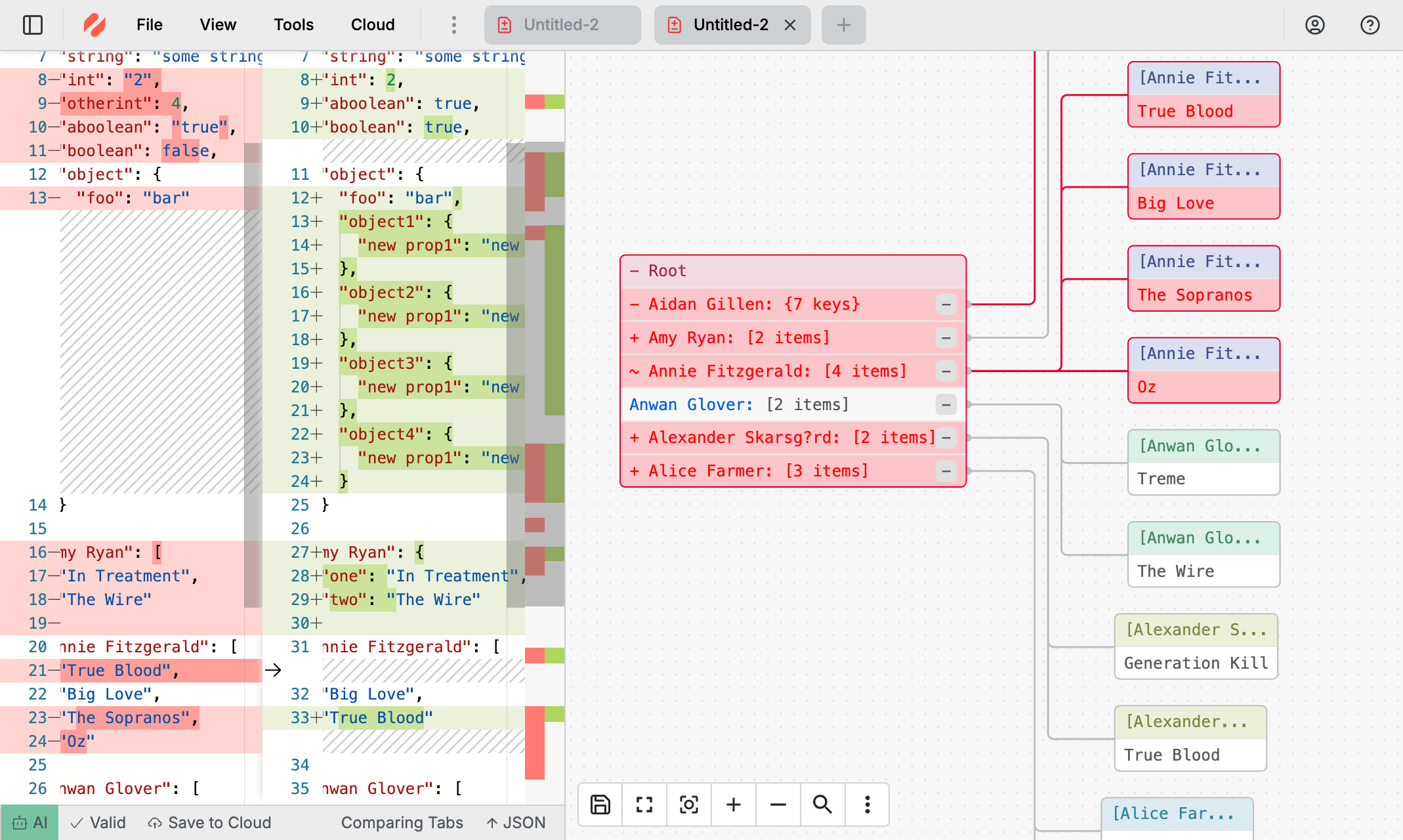1403x840 pixels.
Task: Open the Cloud menu
Action: pos(373,25)
